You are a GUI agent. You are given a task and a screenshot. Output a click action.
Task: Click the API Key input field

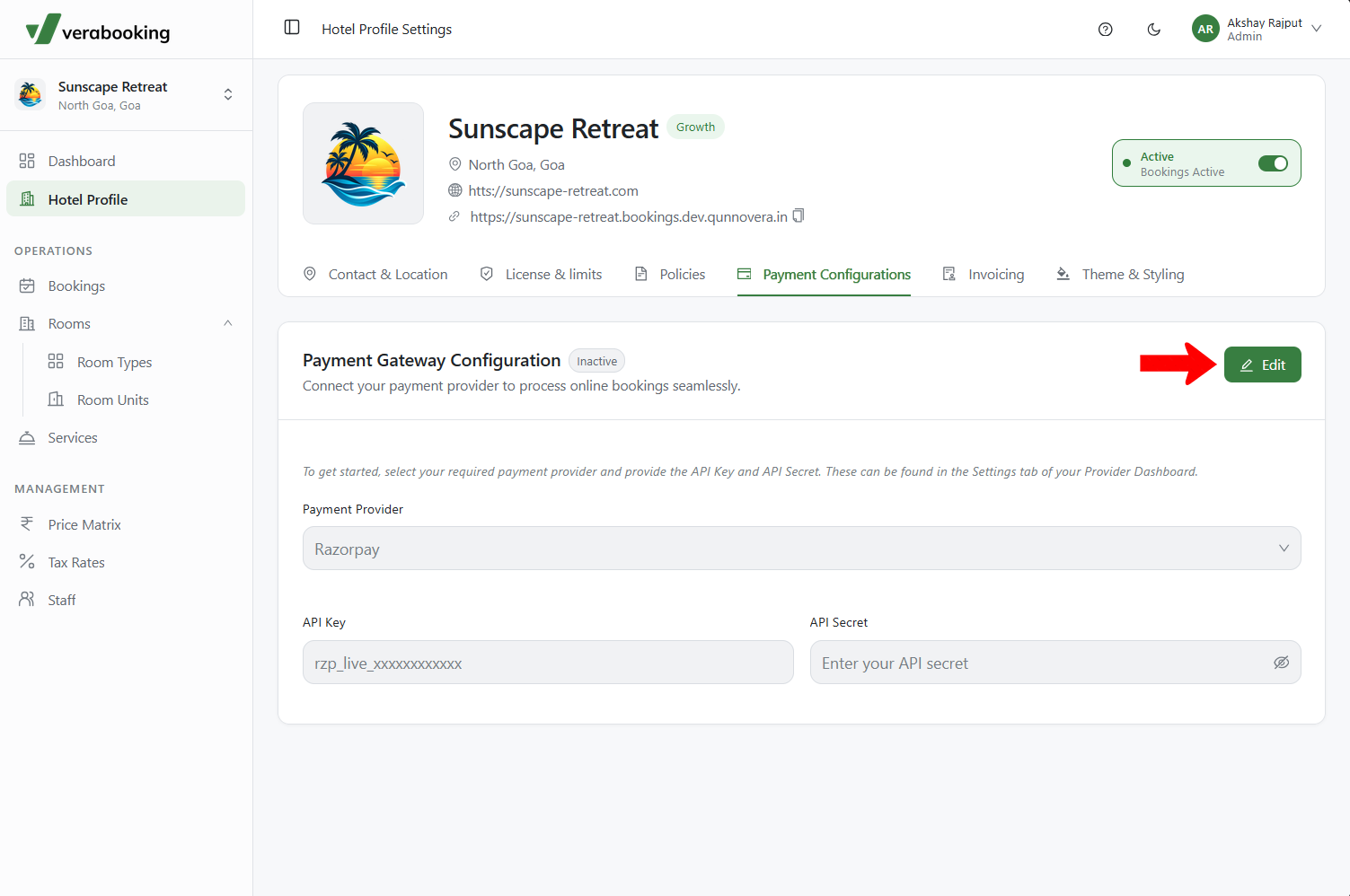coord(548,663)
